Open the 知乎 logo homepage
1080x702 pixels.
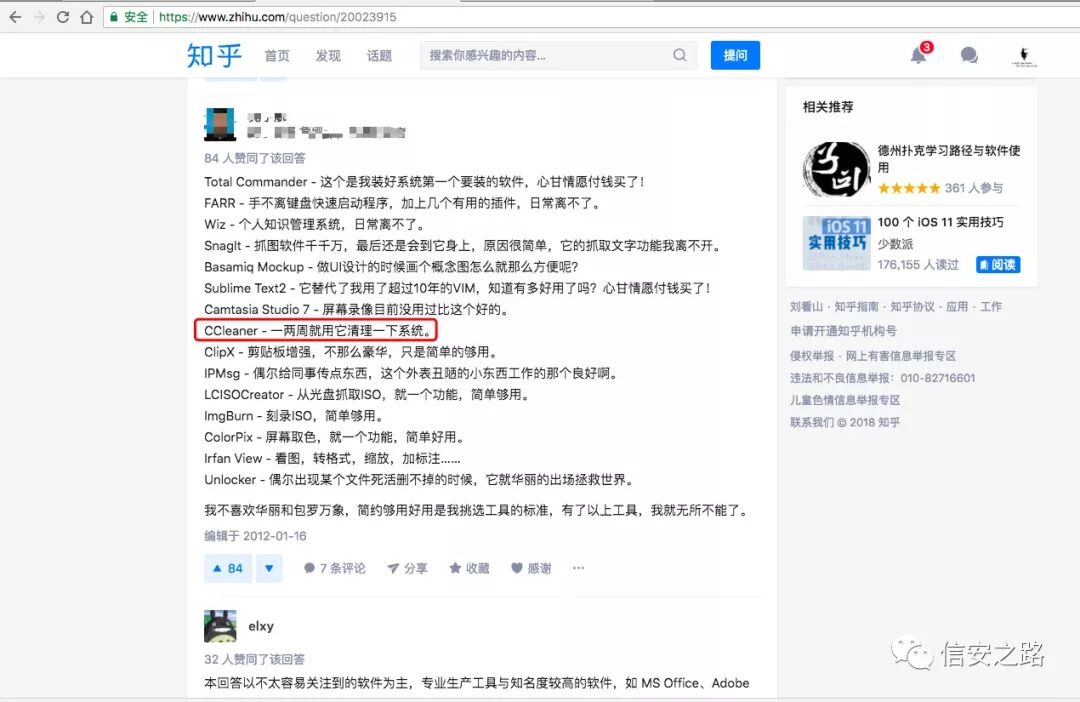click(x=214, y=55)
